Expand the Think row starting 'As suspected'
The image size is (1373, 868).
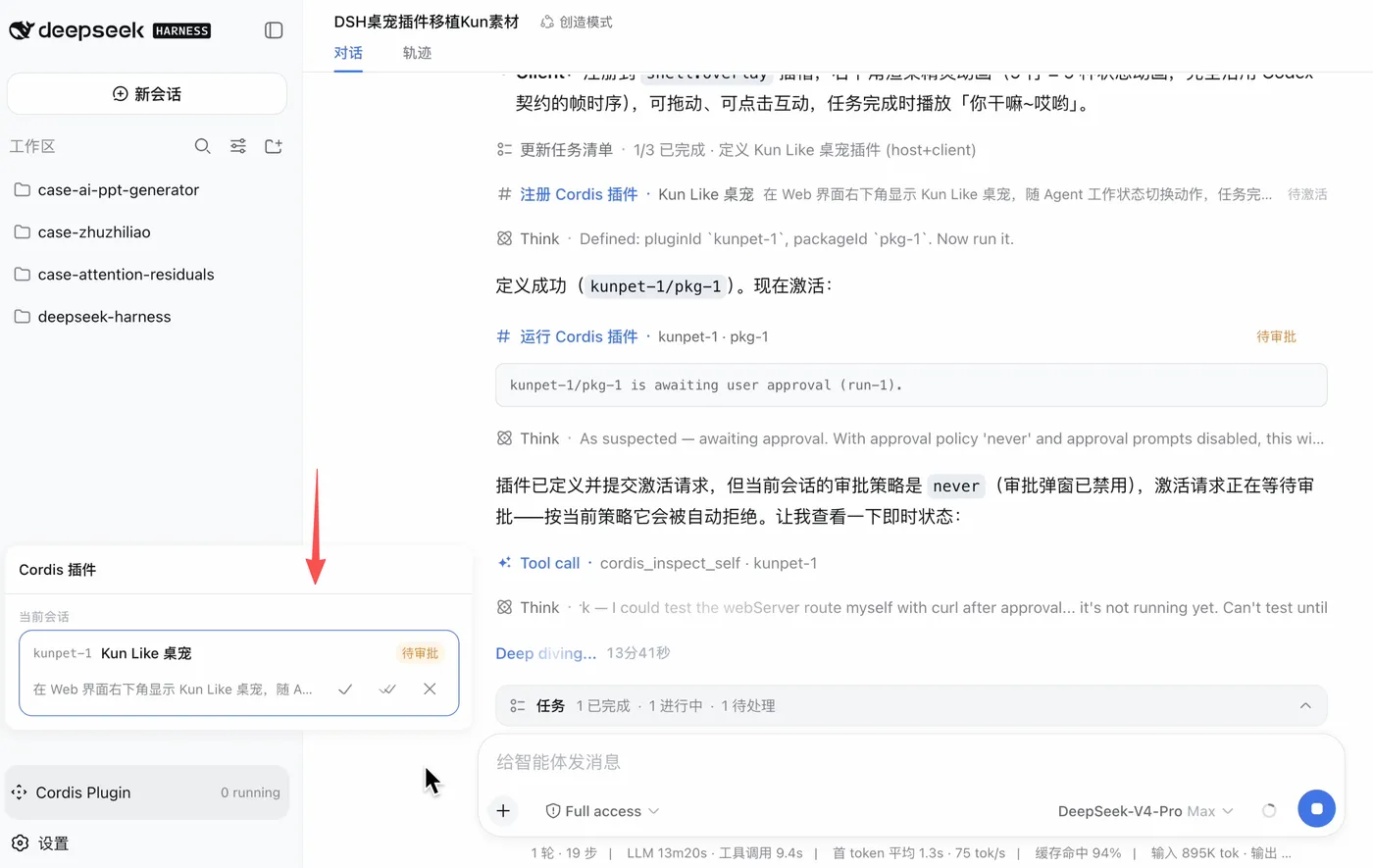point(911,438)
